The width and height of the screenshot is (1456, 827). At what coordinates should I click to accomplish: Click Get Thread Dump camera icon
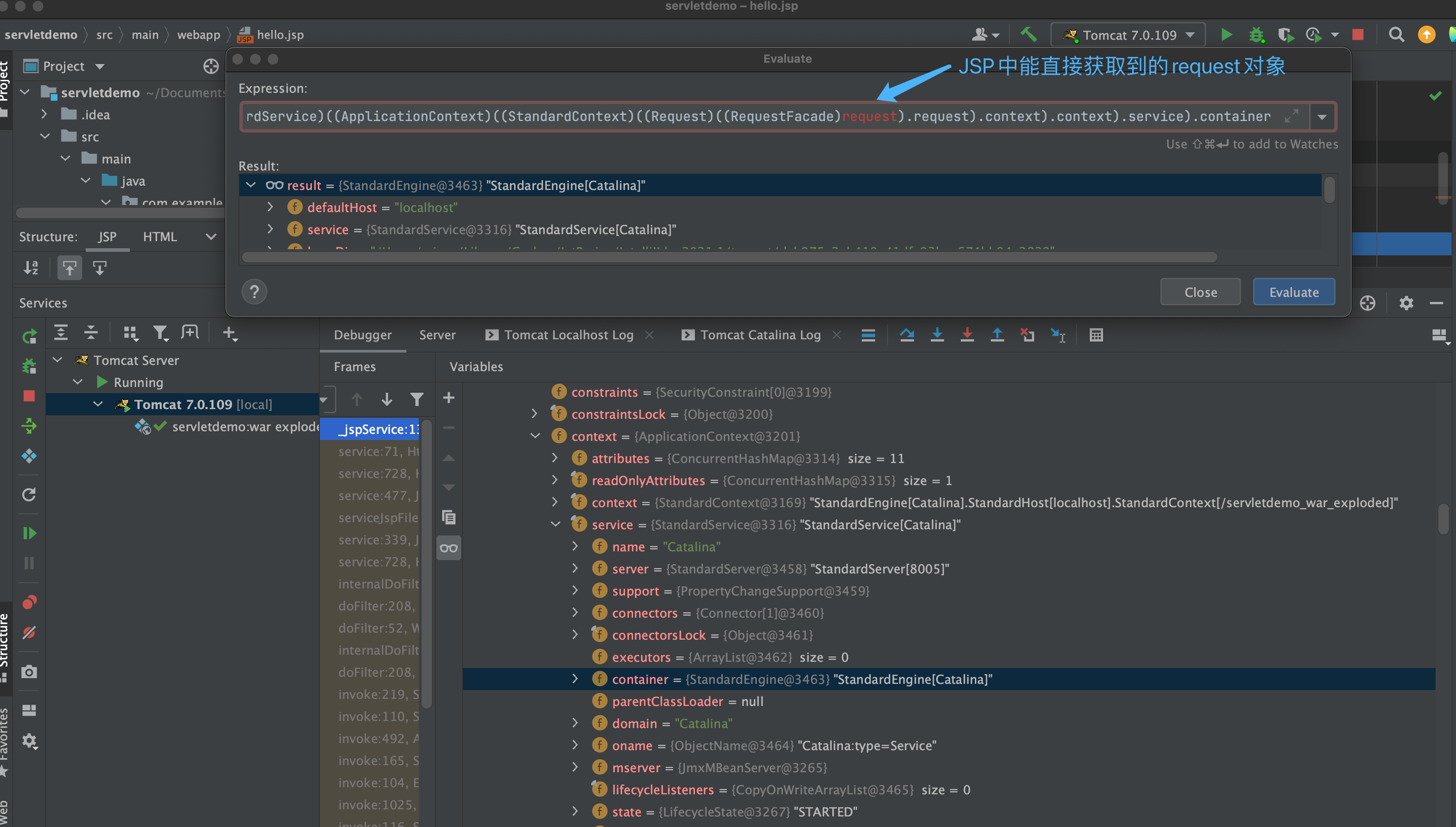click(x=29, y=672)
